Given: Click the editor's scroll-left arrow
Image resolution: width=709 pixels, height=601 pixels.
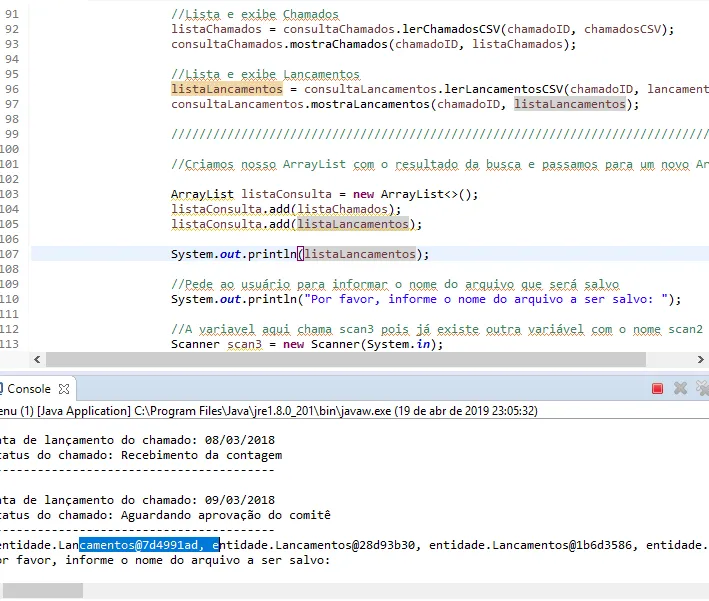Looking at the screenshot, I should pos(37,360).
